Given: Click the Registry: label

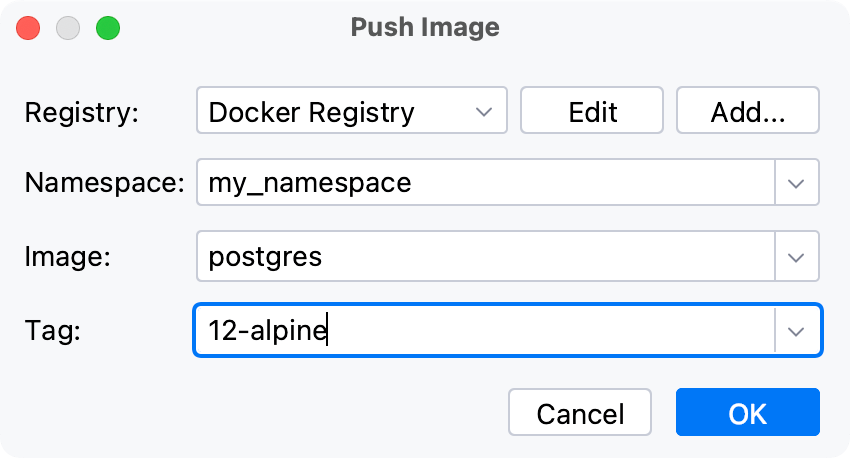Looking at the screenshot, I should pyautogui.click(x=81, y=111).
